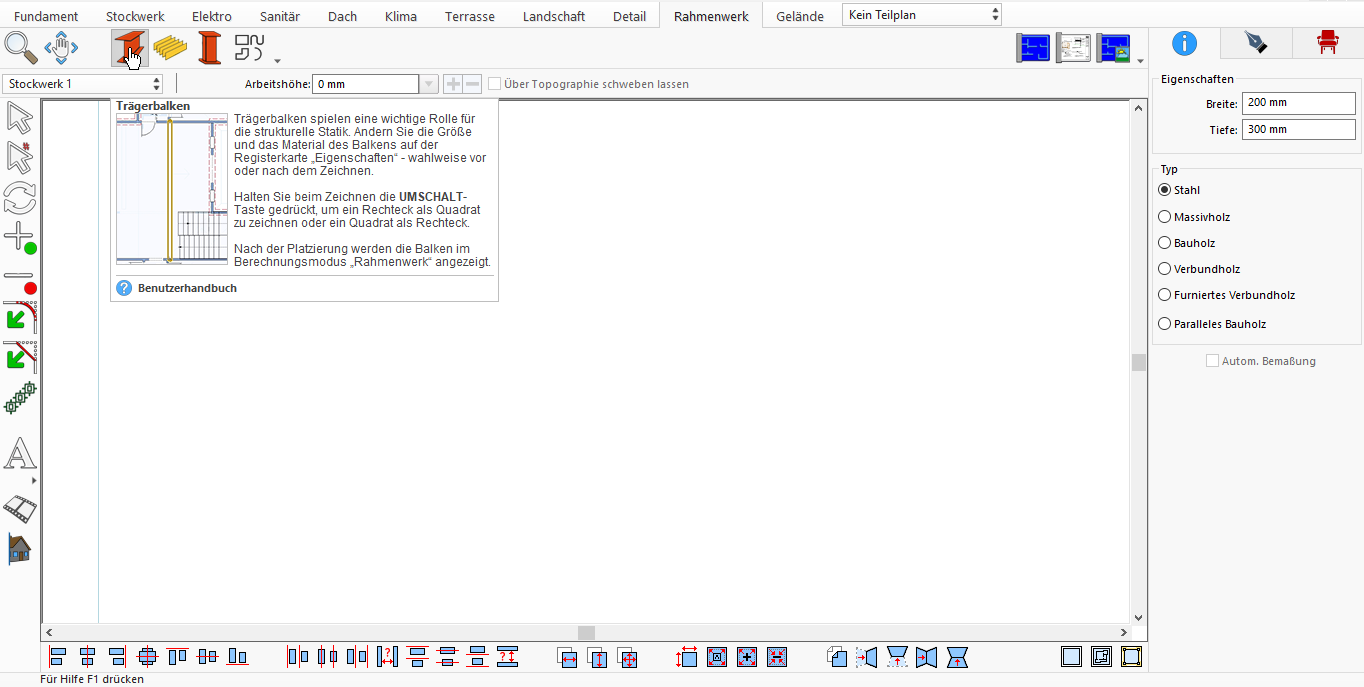Open the Kein Teilplan dropdown
The image size is (1364, 687).
tap(922, 15)
